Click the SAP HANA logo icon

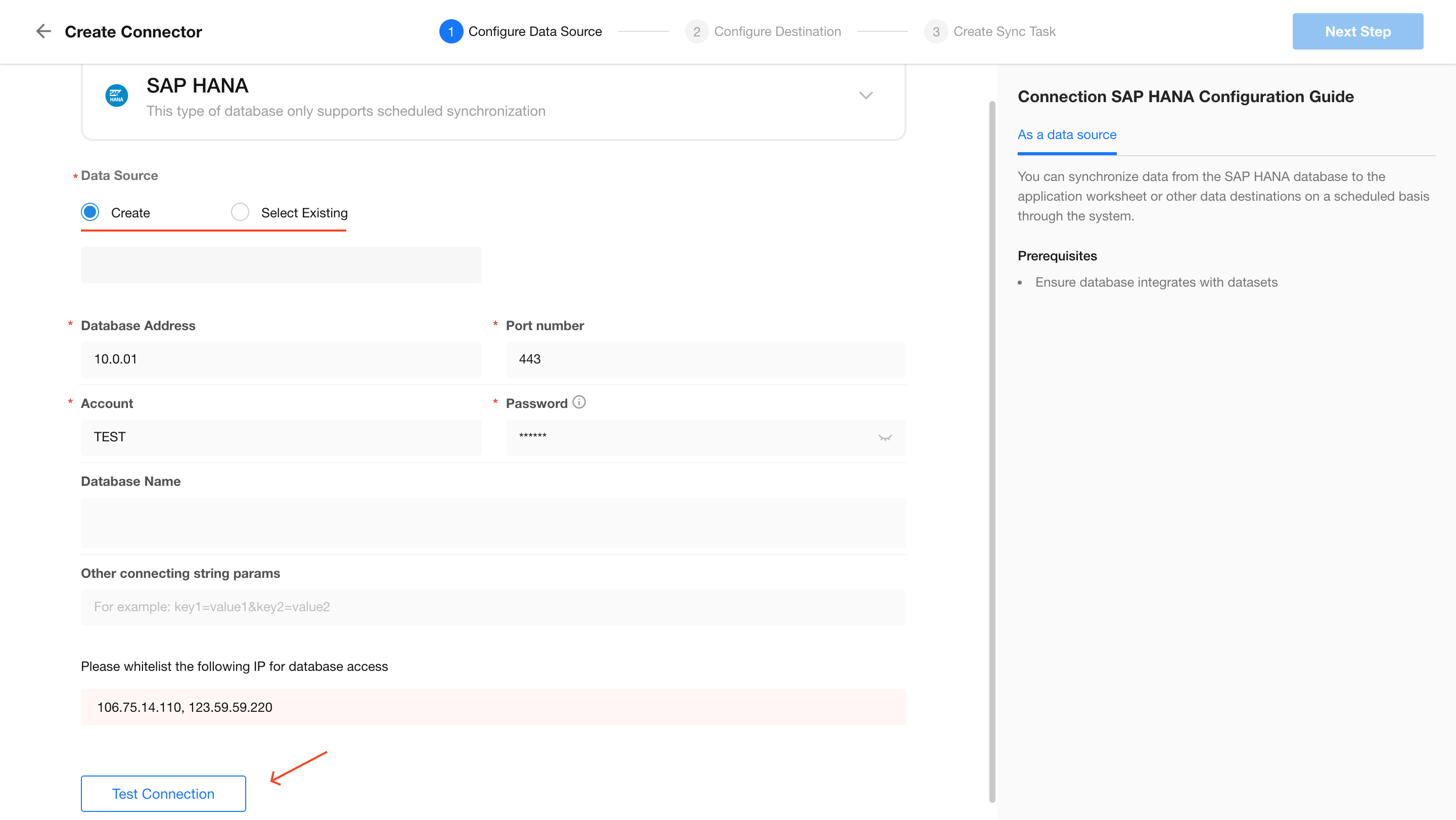[116, 96]
